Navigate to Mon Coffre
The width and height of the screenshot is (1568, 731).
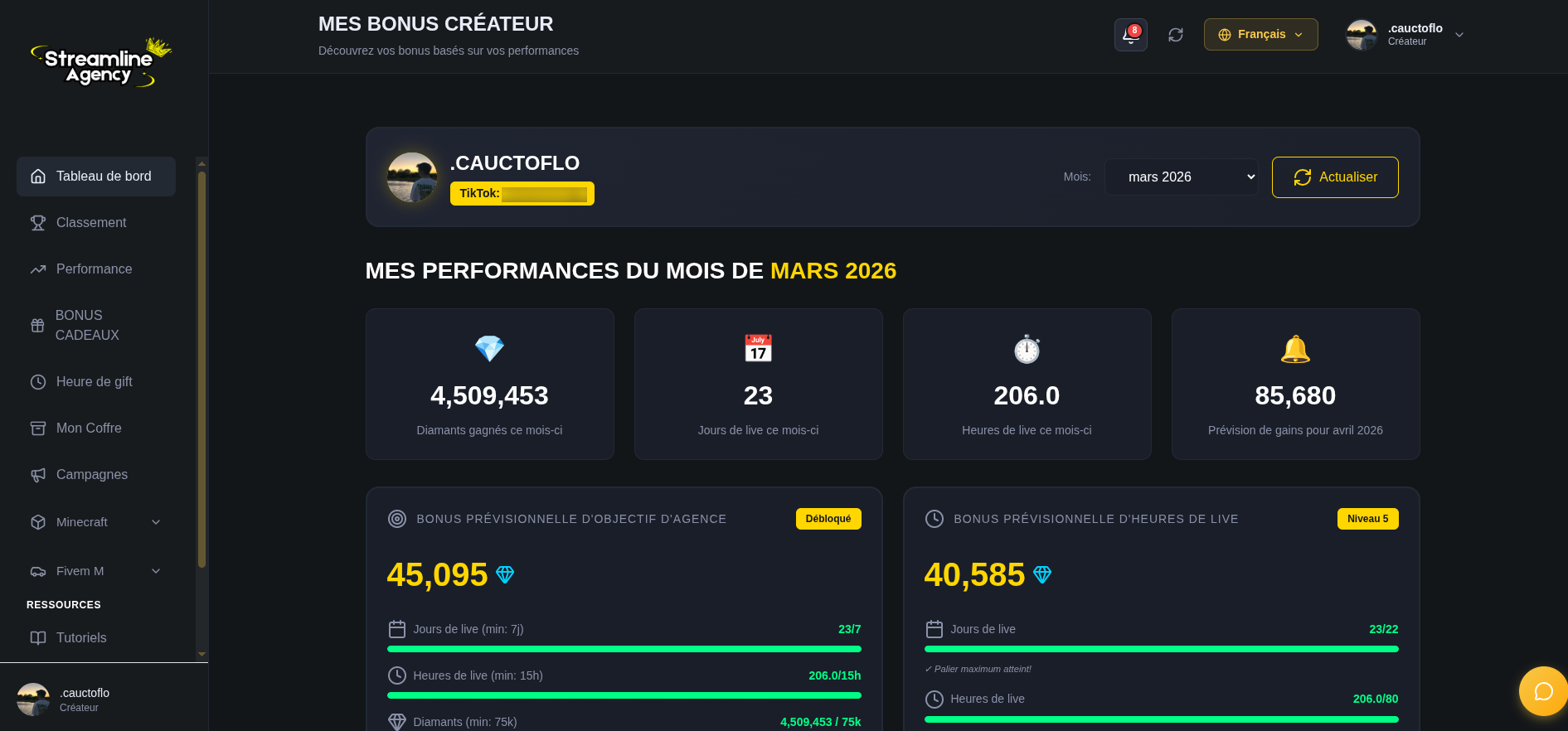click(89, 428)
